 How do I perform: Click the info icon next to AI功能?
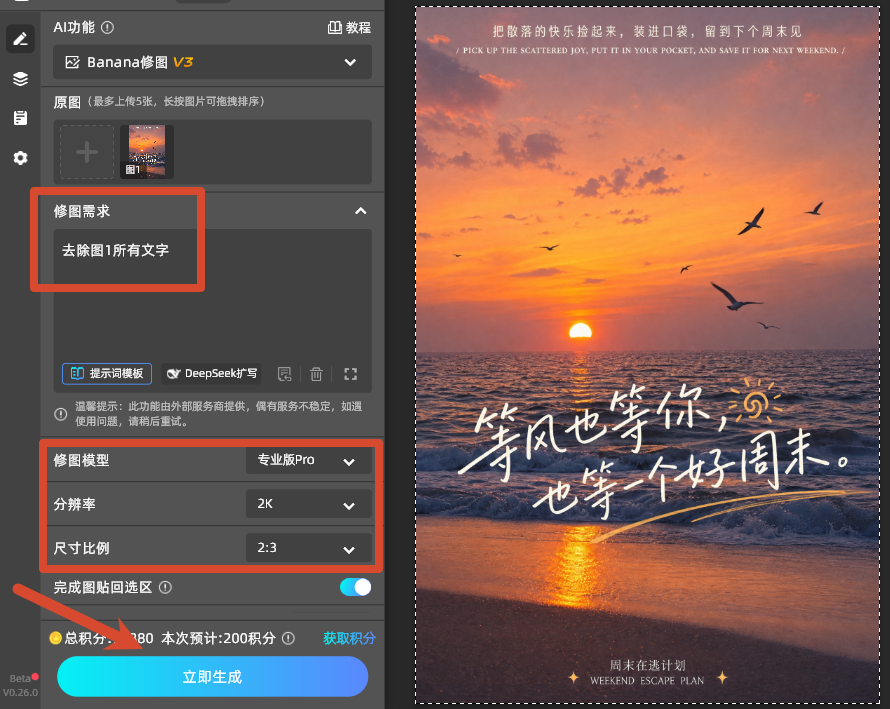pos(107,27)
